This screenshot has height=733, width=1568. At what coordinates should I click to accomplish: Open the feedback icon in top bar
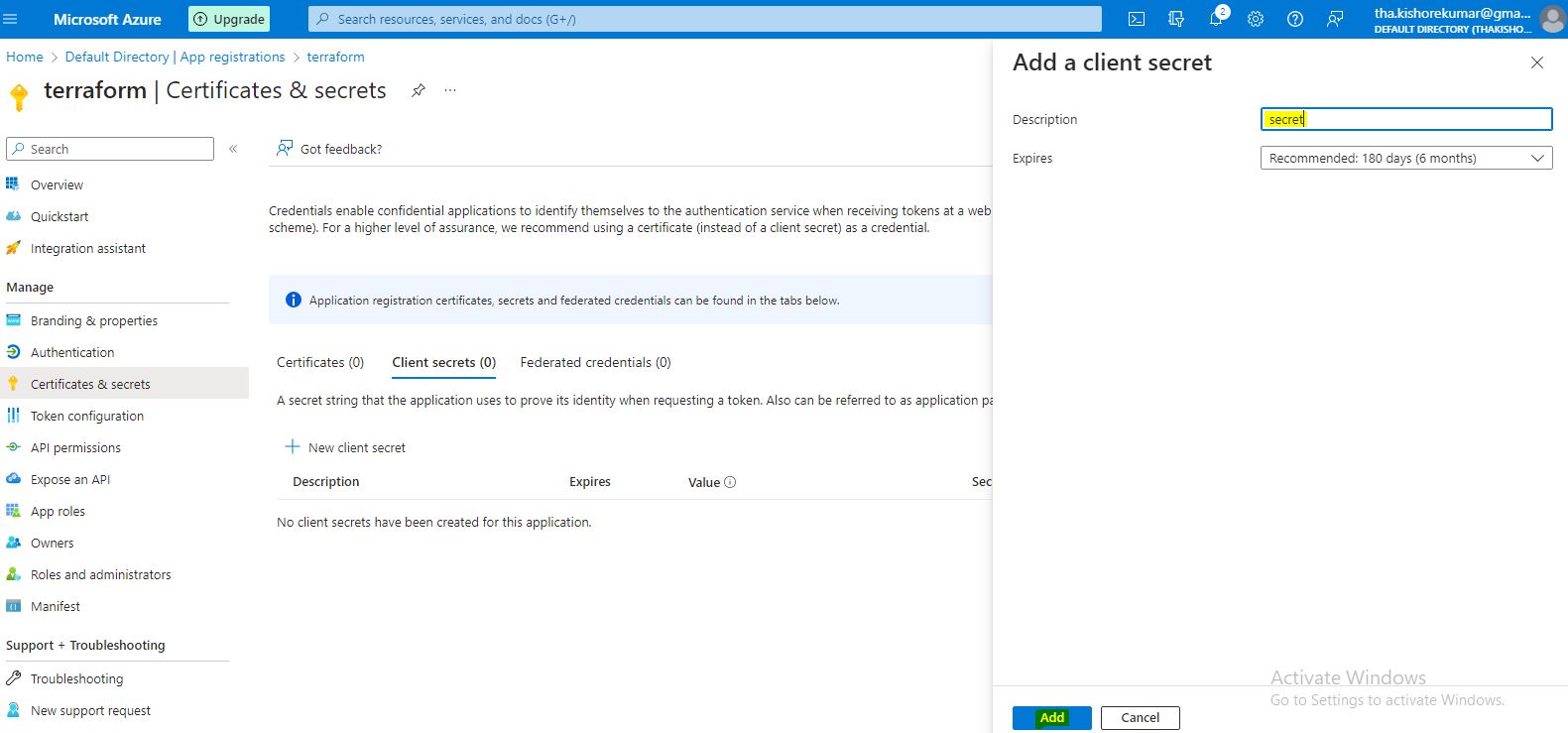tap(1335, 19)
